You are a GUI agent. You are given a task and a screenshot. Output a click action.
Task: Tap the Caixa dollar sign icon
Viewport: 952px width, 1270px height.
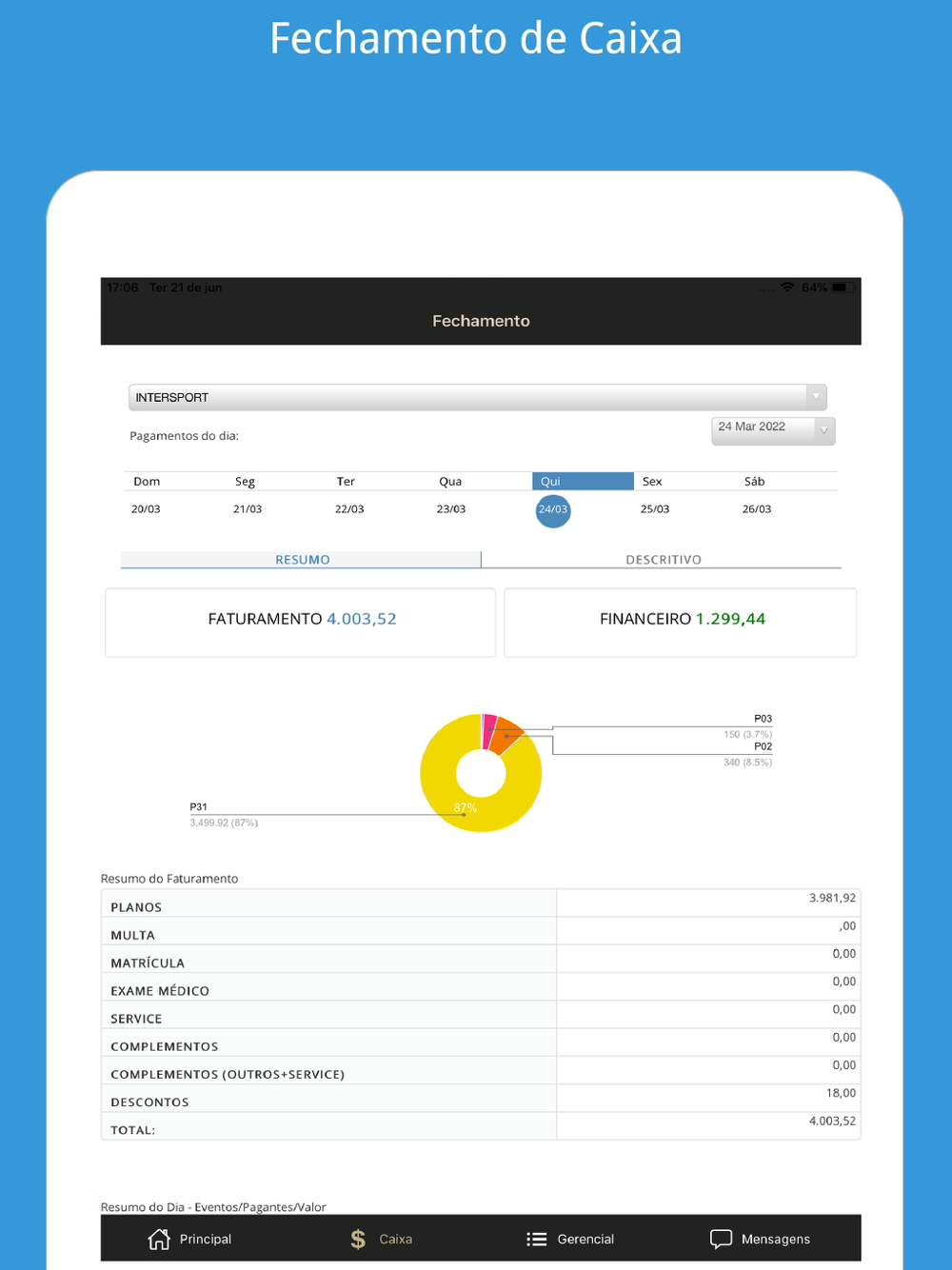click(358, 1239)
